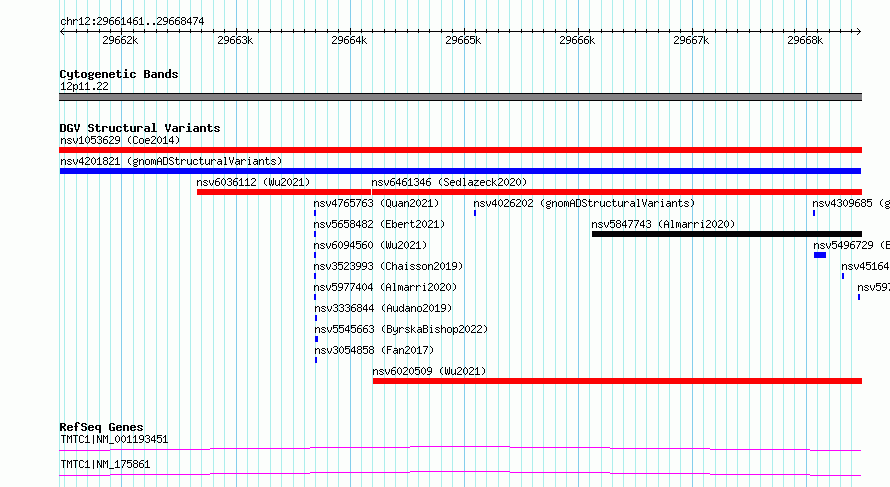This screenshot has height=487, width=890.
Task: Select the nsv6020509 (Wu2021) red bar
Action: (x=617, y=381)
